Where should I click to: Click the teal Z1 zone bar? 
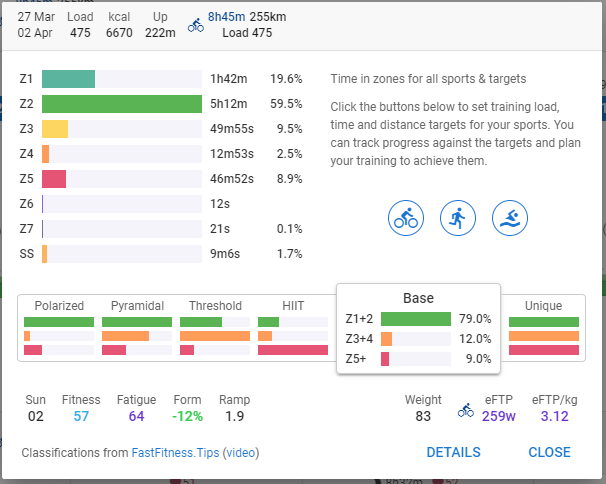[x=68, y=78]
